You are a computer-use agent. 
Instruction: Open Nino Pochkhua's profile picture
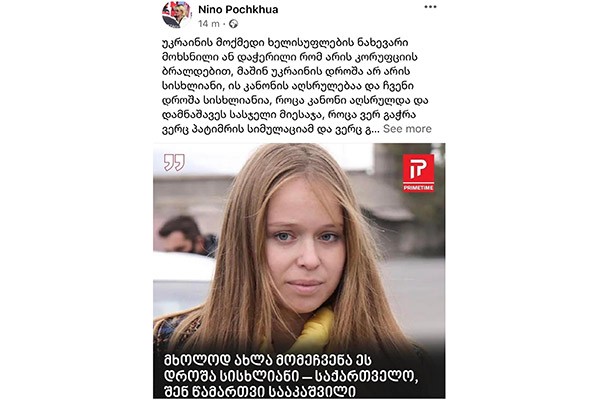(x=176, y=14)
